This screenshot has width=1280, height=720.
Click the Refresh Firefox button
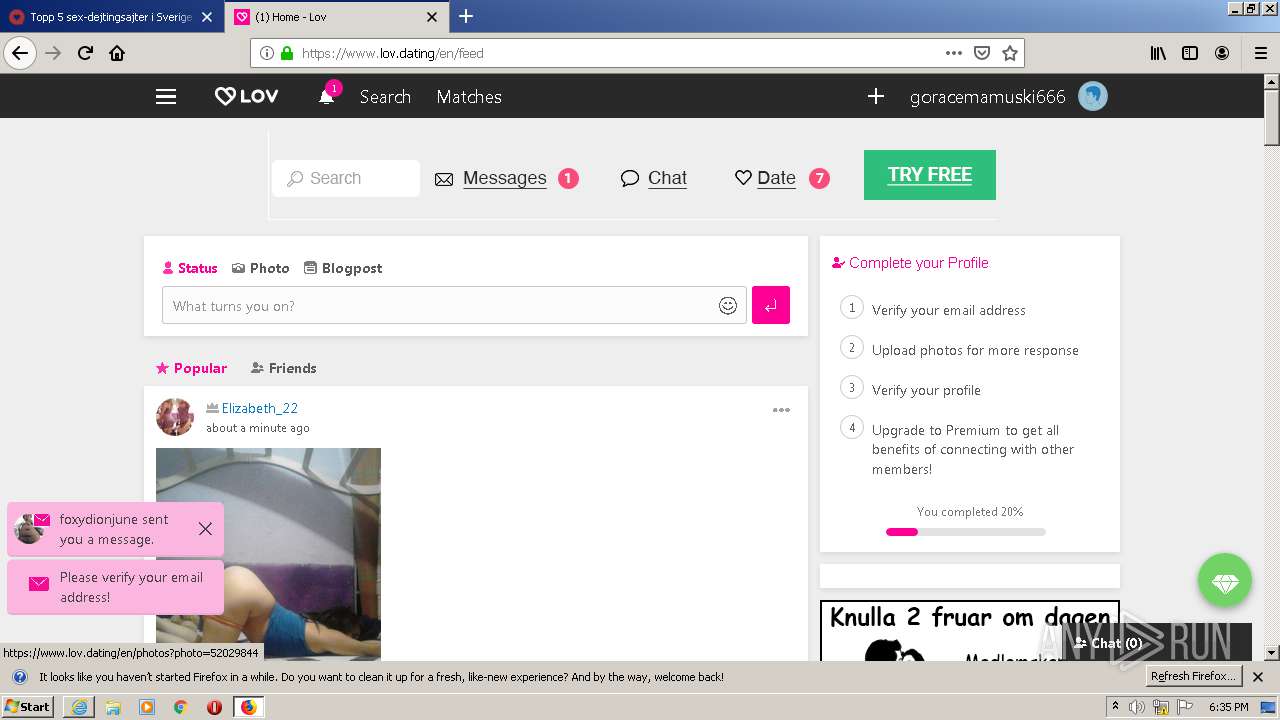tap(1193, 676)
